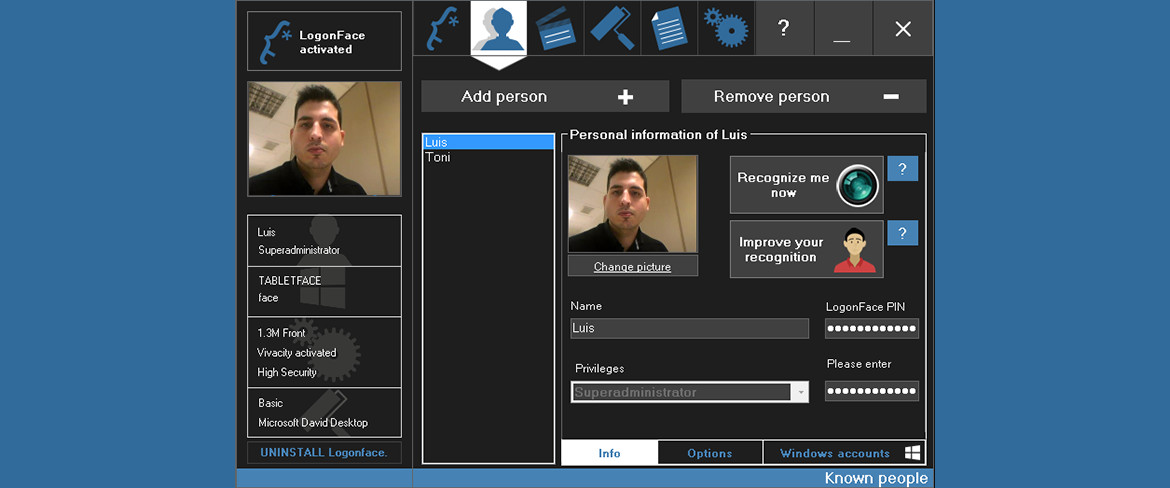
Task: Open help next to Improve your recognition
Action: [902, 233]
